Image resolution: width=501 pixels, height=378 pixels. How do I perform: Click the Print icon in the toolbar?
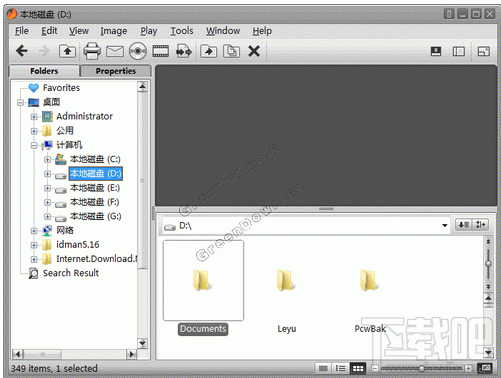click(x=92, y=51)
